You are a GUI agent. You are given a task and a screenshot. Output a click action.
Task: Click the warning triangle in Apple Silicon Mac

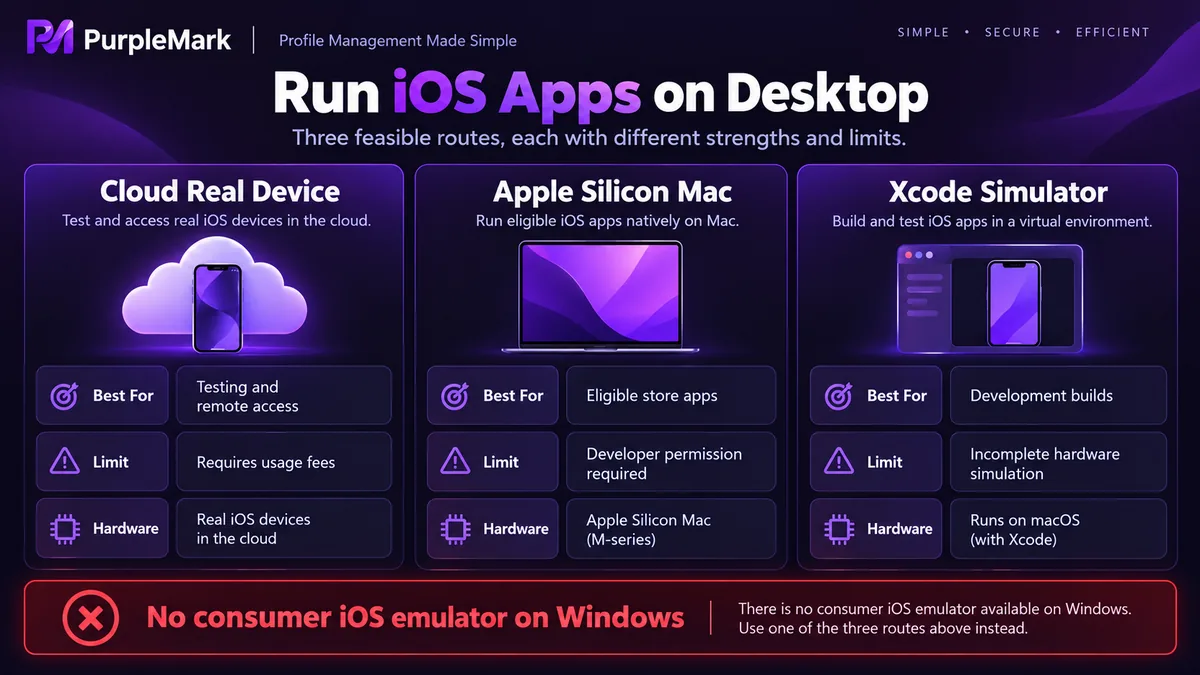(455, 462)
